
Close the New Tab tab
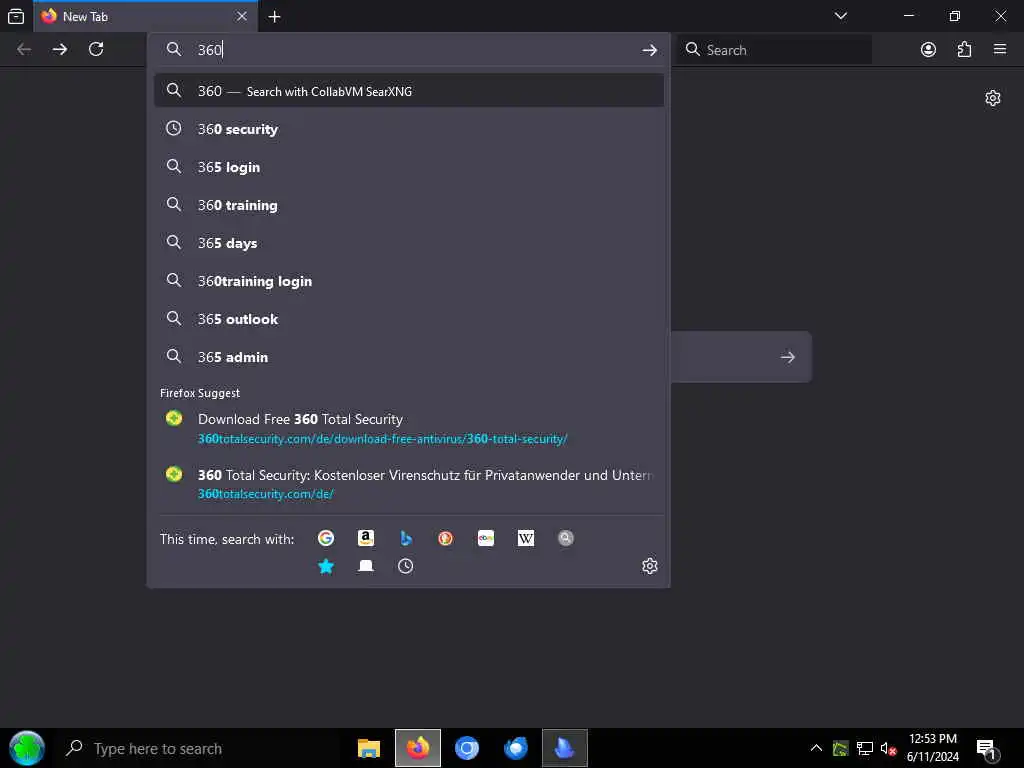pyautogui.click(x=242, y=16)
